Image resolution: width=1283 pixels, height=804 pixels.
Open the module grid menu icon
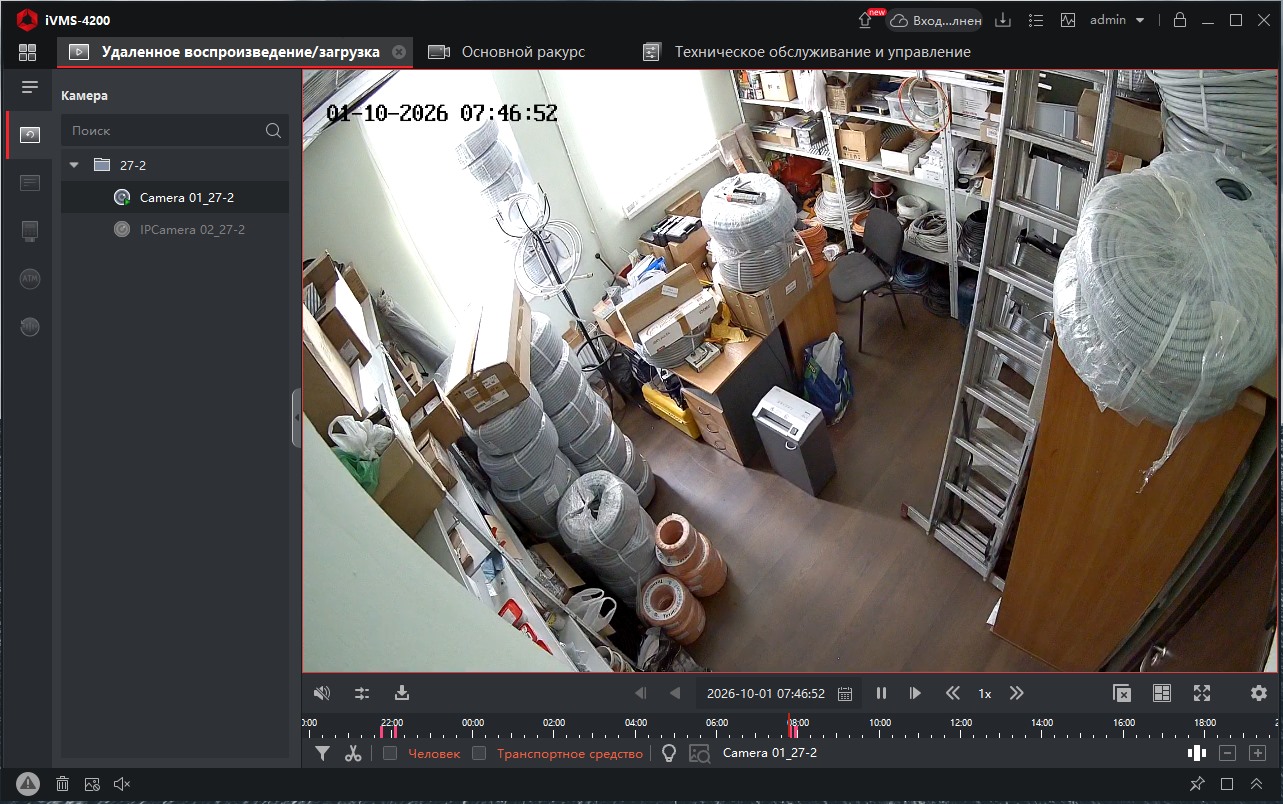(x=27, y=52)
